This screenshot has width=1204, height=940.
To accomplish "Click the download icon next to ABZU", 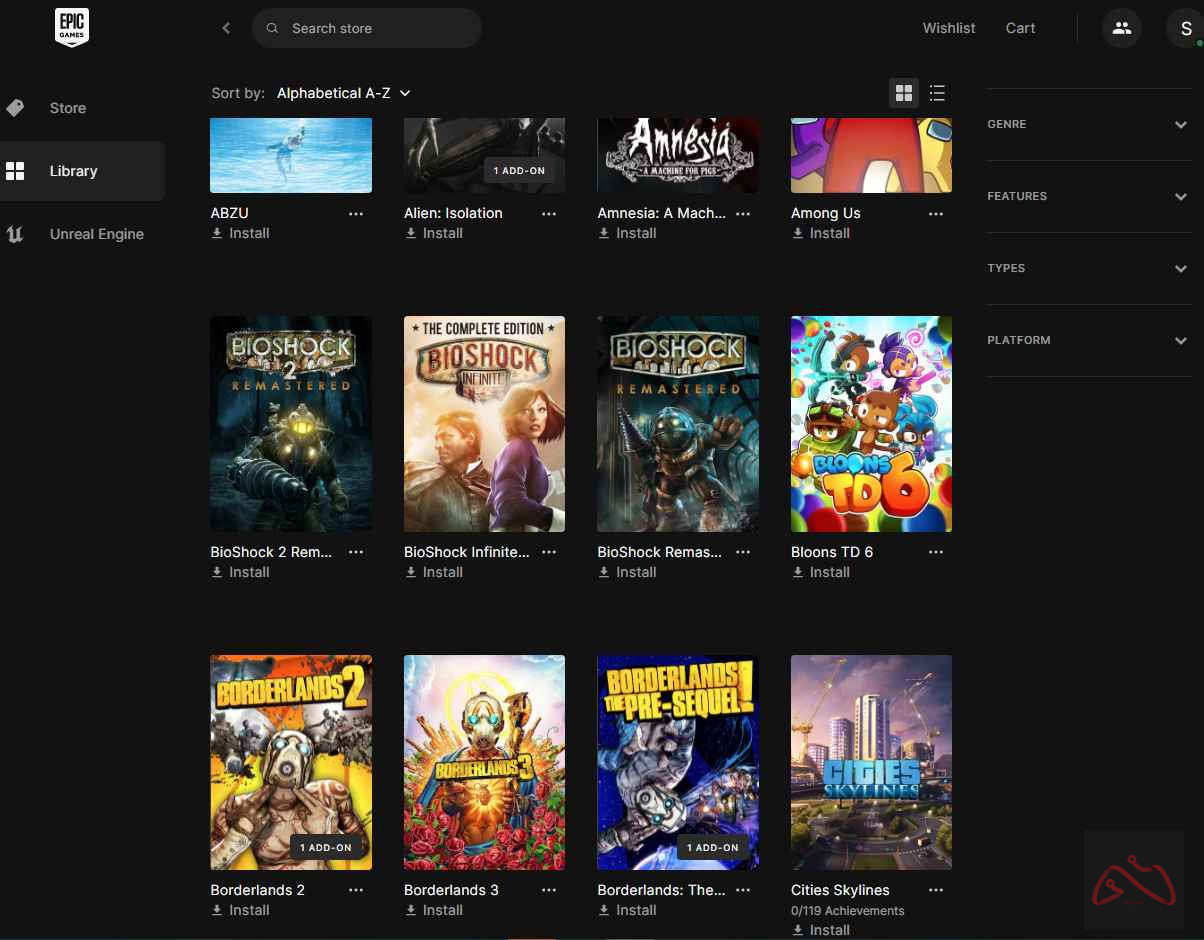I will [x=215, y=233].
